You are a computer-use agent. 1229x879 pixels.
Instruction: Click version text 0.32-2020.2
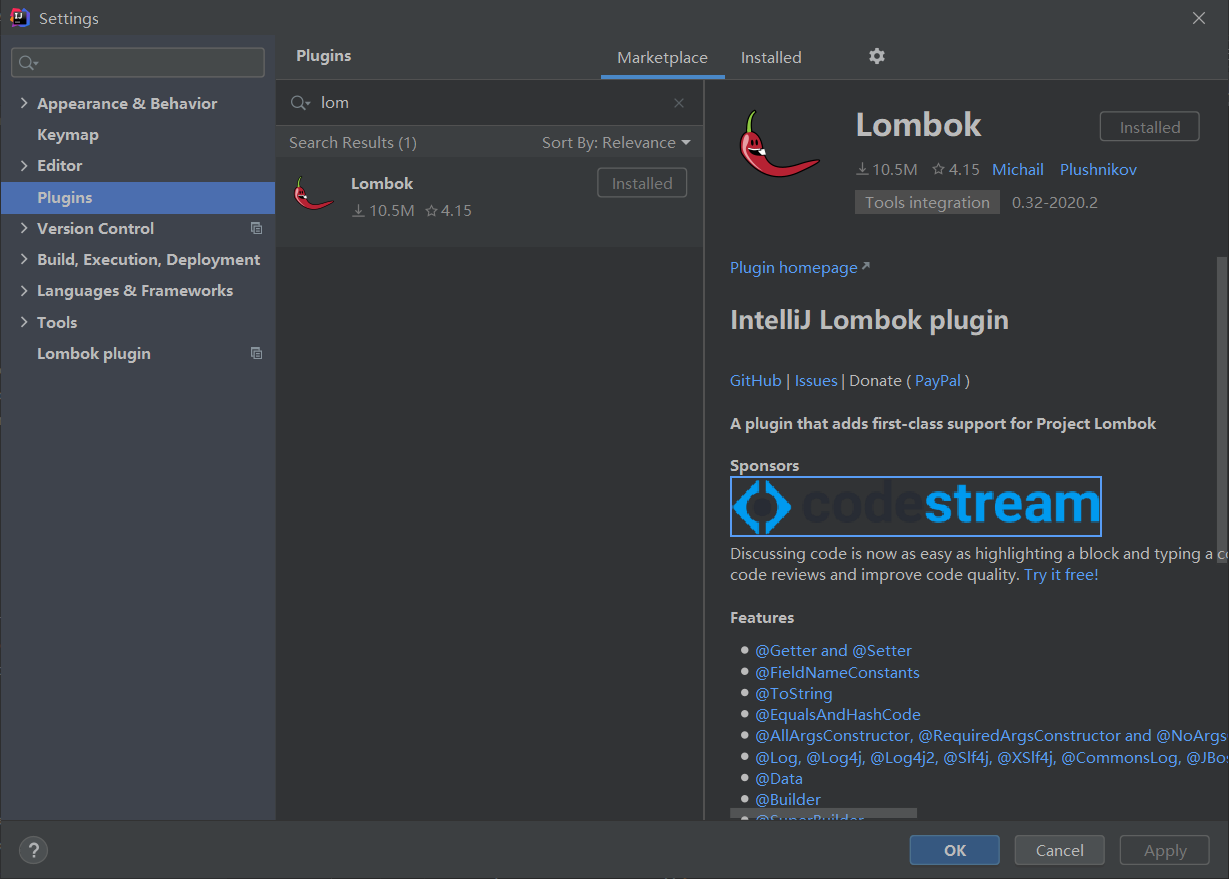tap(1054, 202)
